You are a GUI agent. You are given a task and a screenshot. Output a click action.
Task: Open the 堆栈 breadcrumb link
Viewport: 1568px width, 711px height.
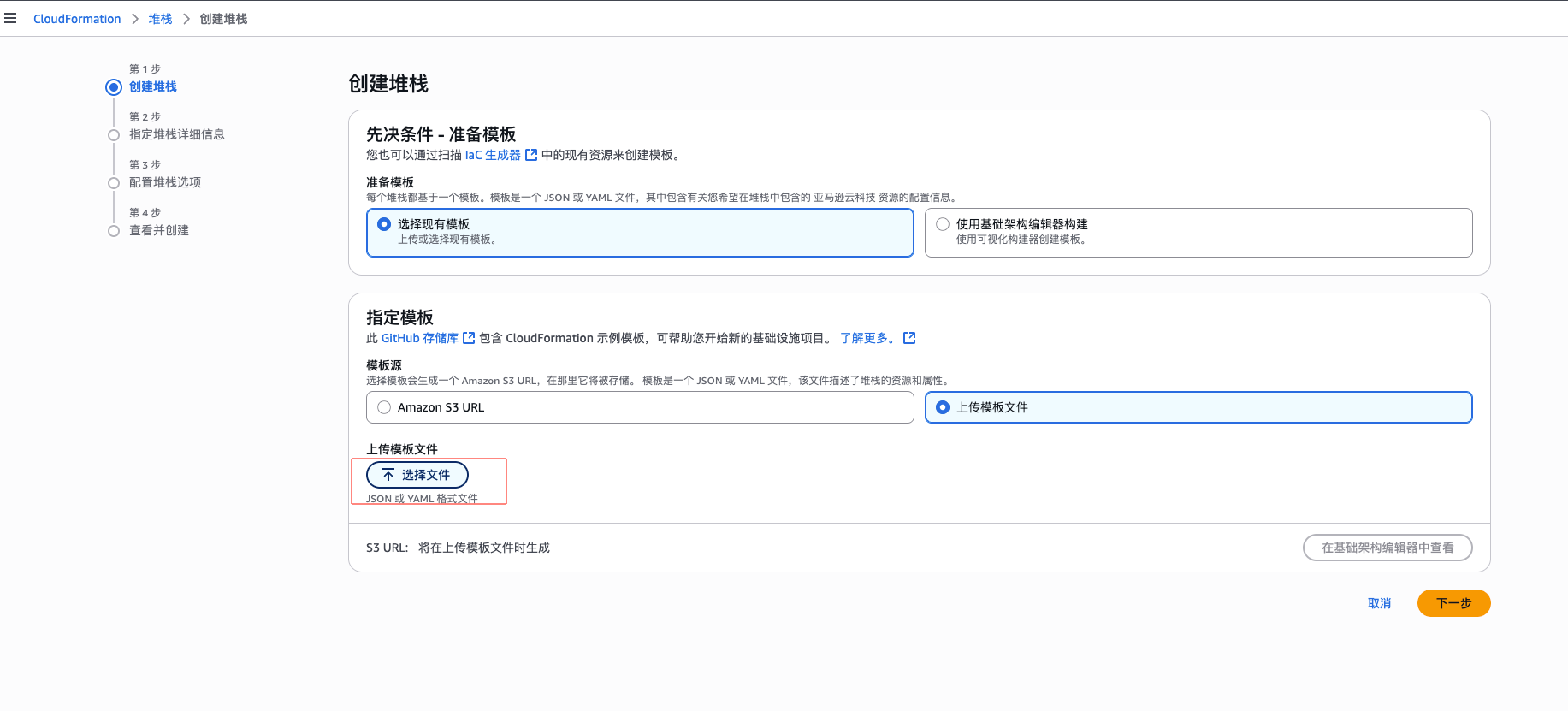tap(160, 19)
